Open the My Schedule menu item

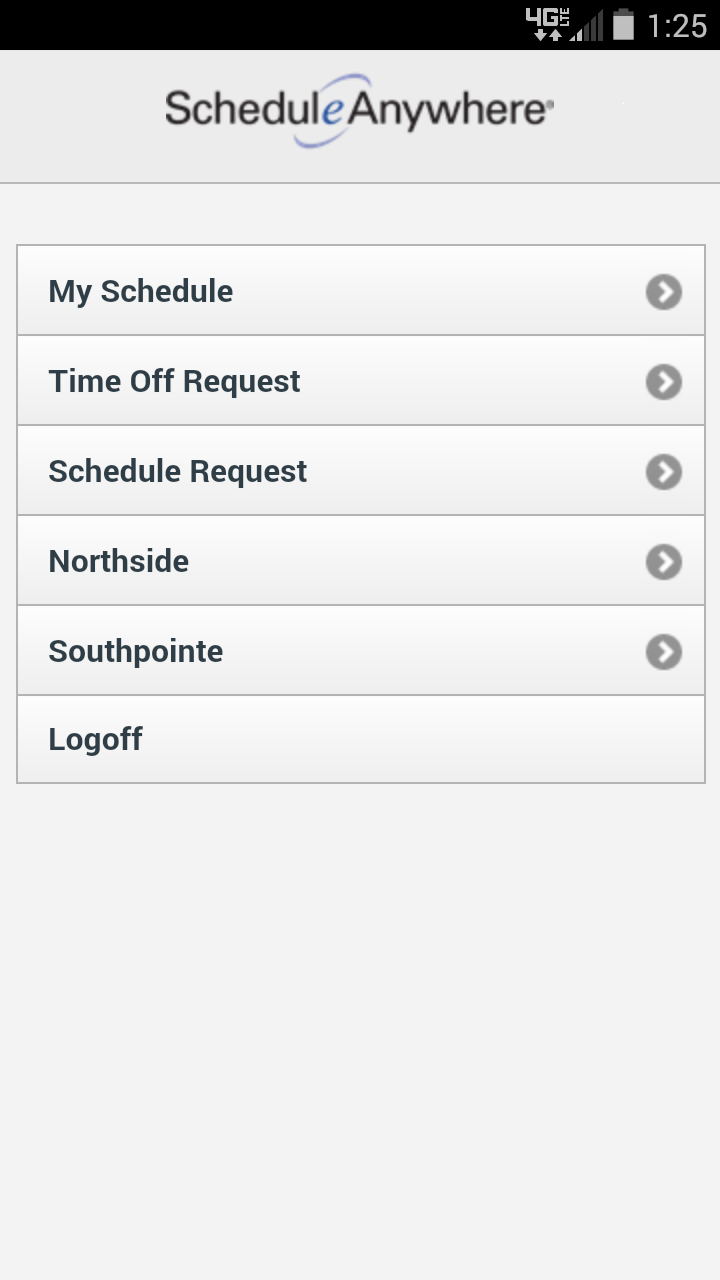pyautogui.click(x=141, y=291)
